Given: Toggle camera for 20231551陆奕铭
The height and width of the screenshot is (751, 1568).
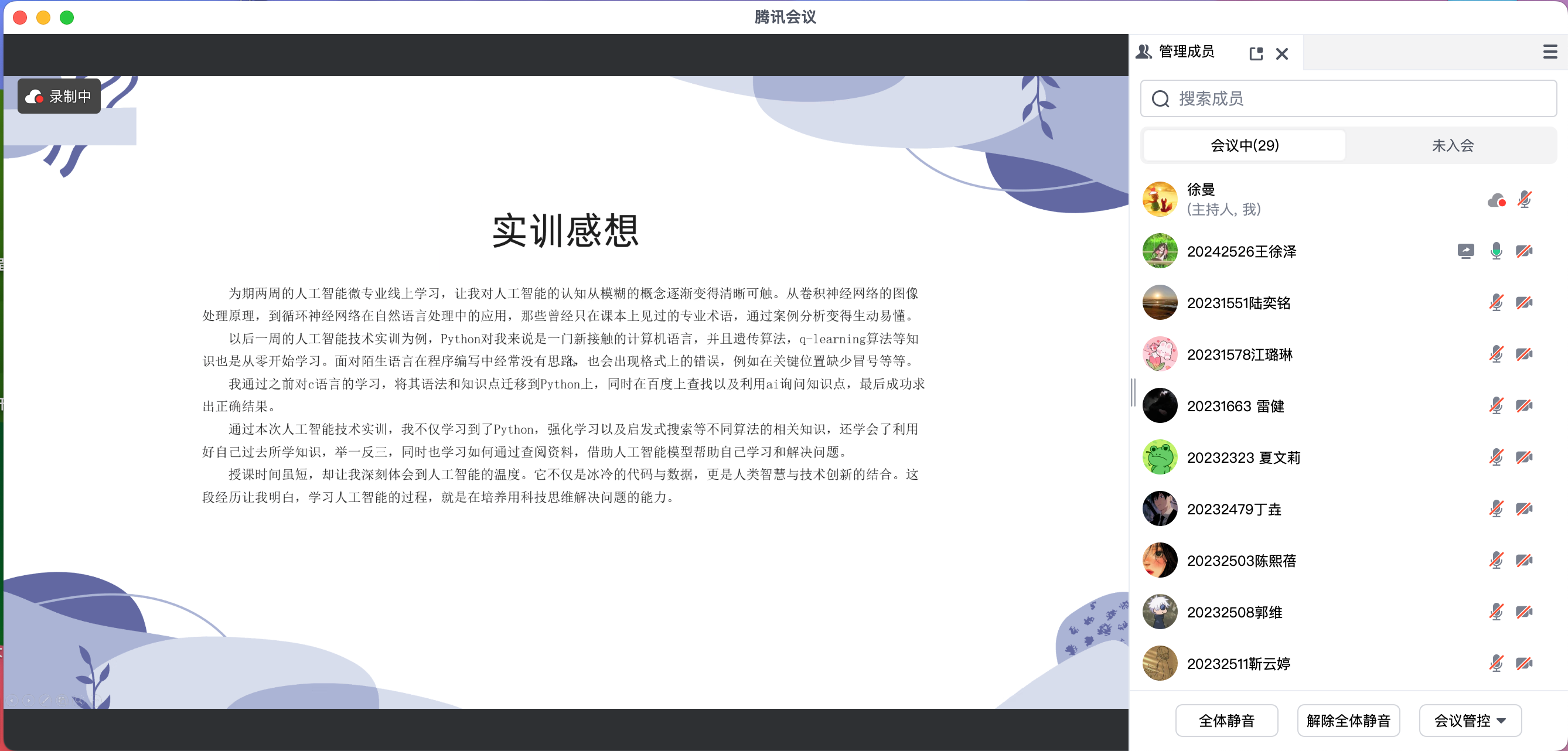Looking at the screenshot, I should [x=1523, y=302].
